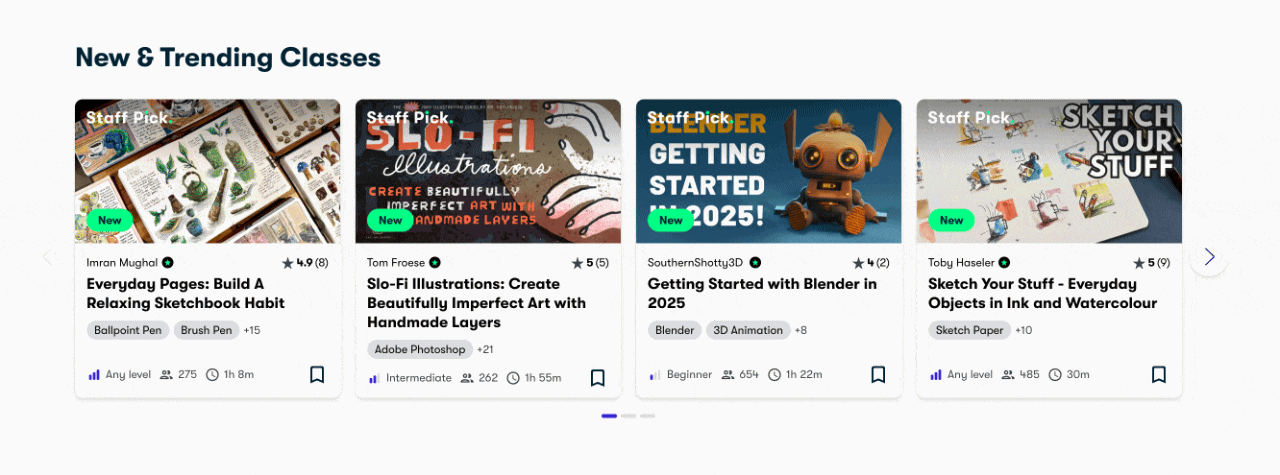Select the Ballpoint Pen tag
Viewport: 1280px width, 475px height.
pos(128,330)
